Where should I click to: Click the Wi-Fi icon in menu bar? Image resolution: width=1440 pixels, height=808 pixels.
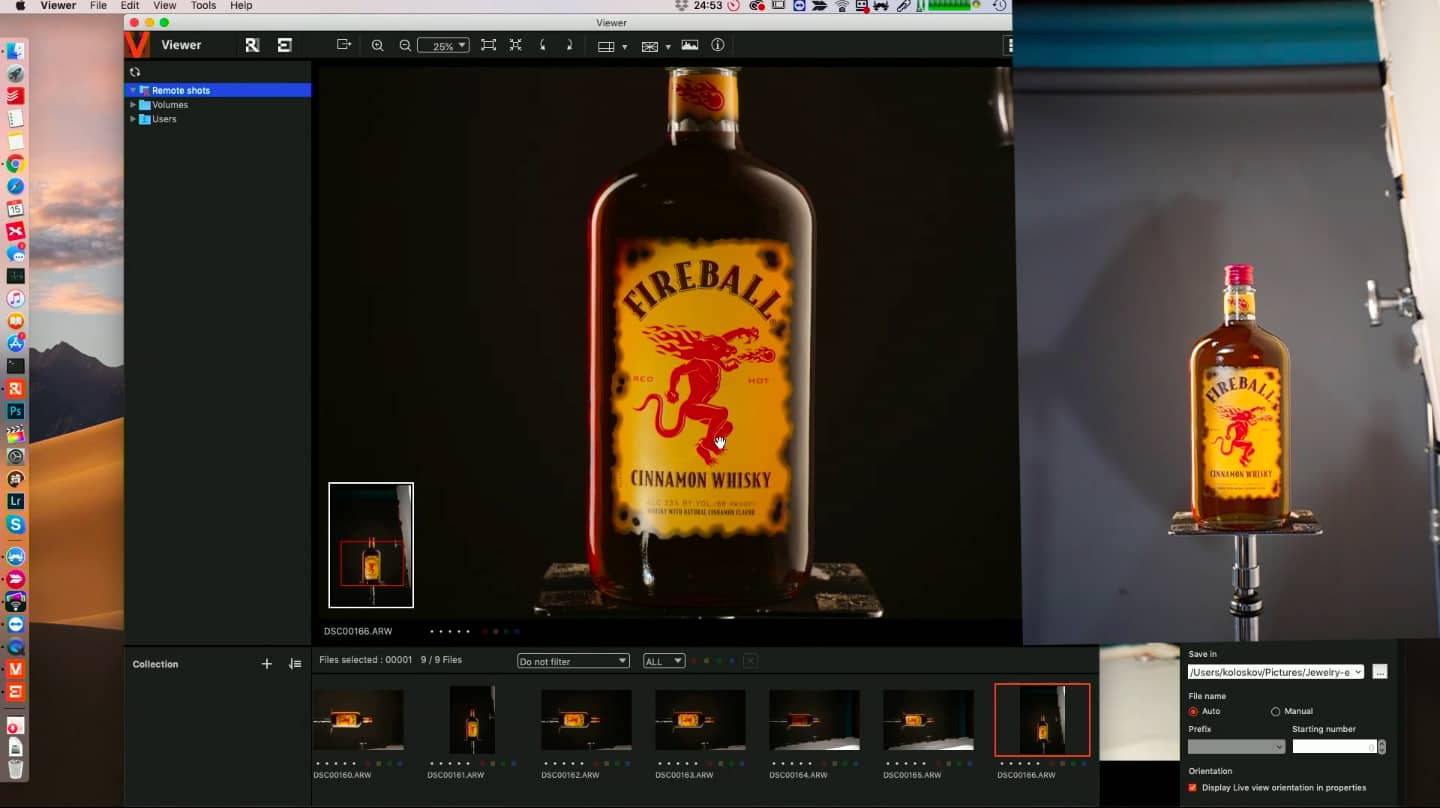point(842,6)
